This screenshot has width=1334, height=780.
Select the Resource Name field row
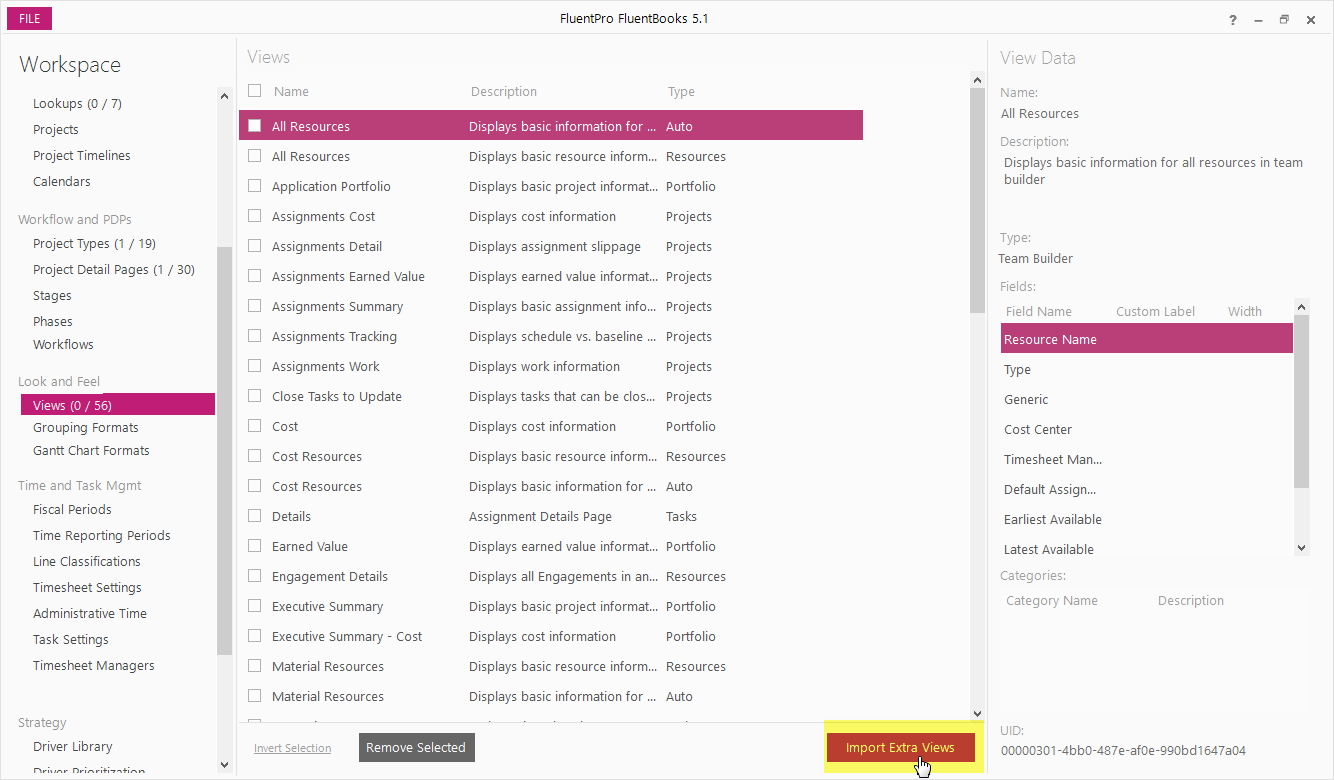pyautogui.click(x=1146, y=339)
